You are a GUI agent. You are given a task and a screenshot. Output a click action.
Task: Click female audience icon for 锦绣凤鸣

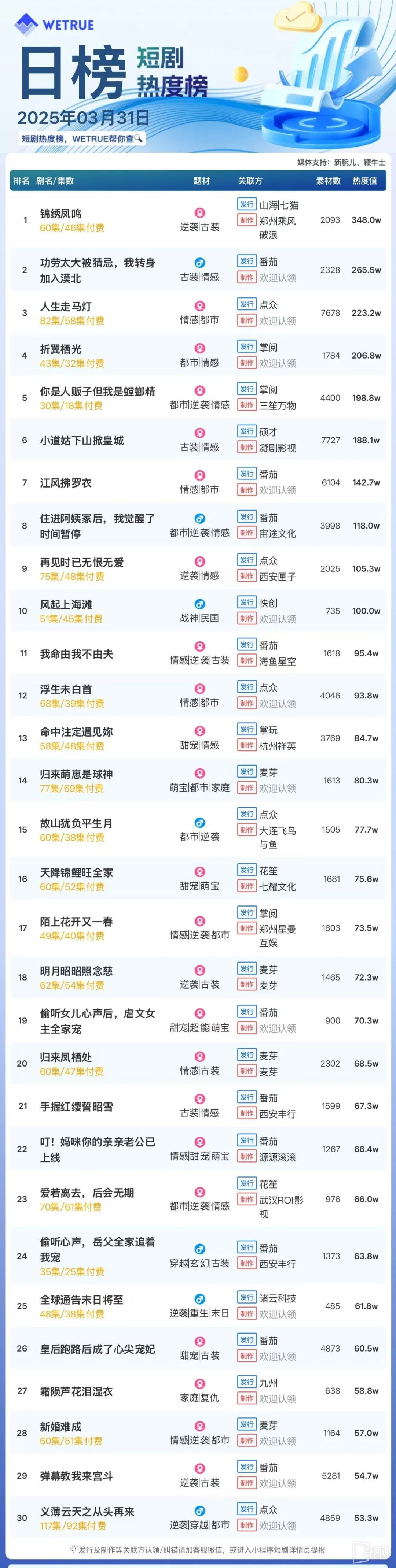point(199,213)
